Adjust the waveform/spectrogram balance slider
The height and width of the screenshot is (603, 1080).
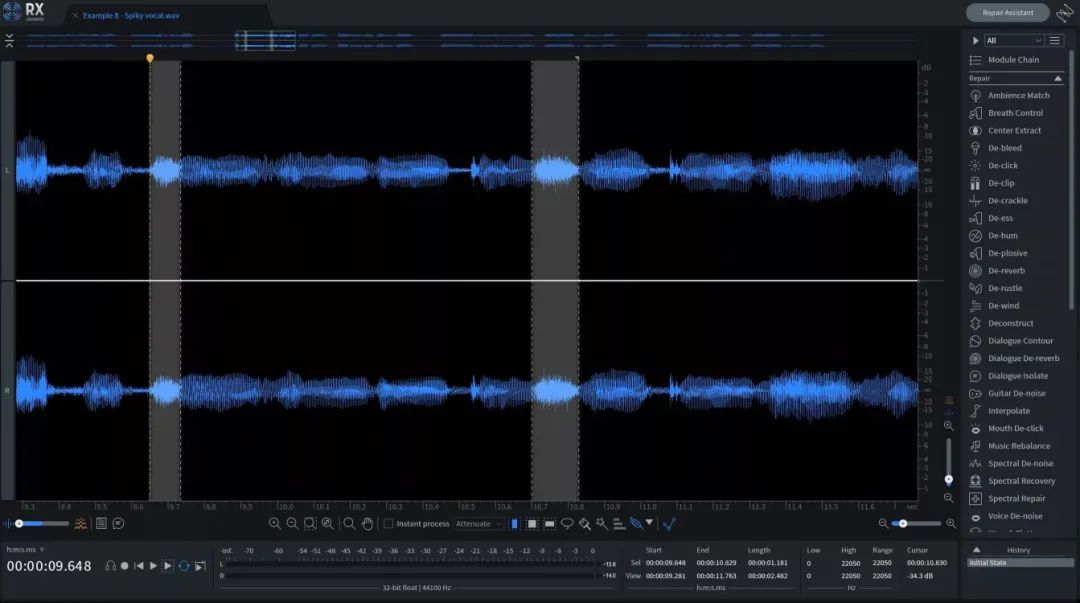tap(43, 524)
